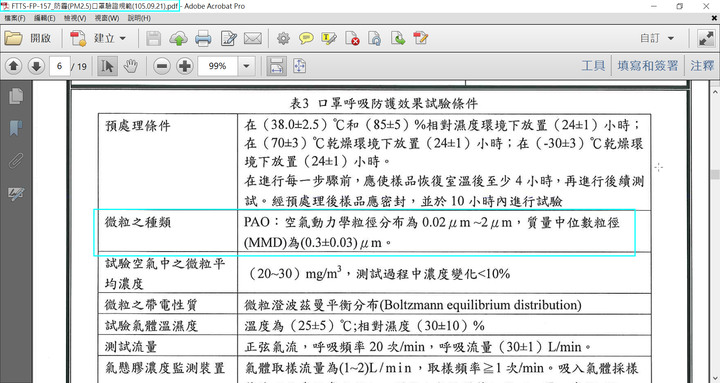Image resolution: width=720 pixels, height=383 pixels.
Task: Go to next page with down arrow
Action: [36, 66]
